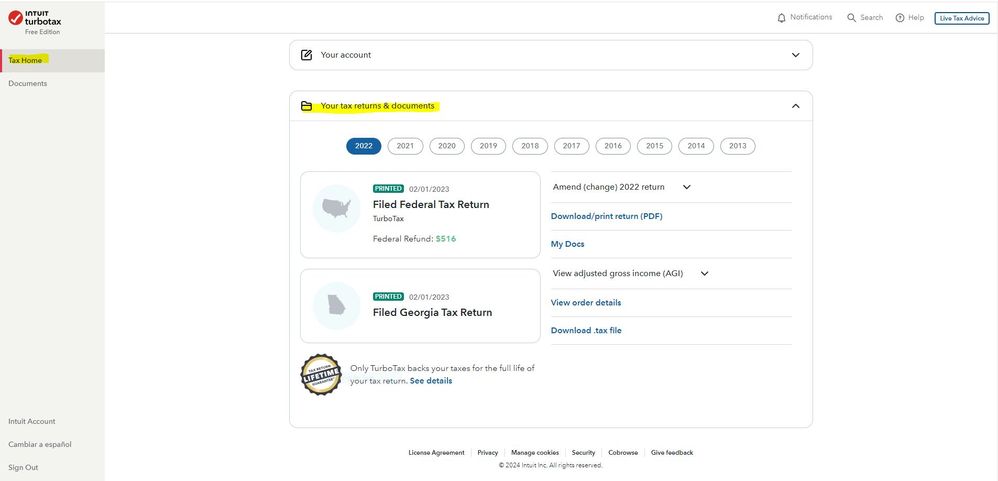Collapse Your tax returns & documents section
Viewport: 998px width, 481px height.
795,106
